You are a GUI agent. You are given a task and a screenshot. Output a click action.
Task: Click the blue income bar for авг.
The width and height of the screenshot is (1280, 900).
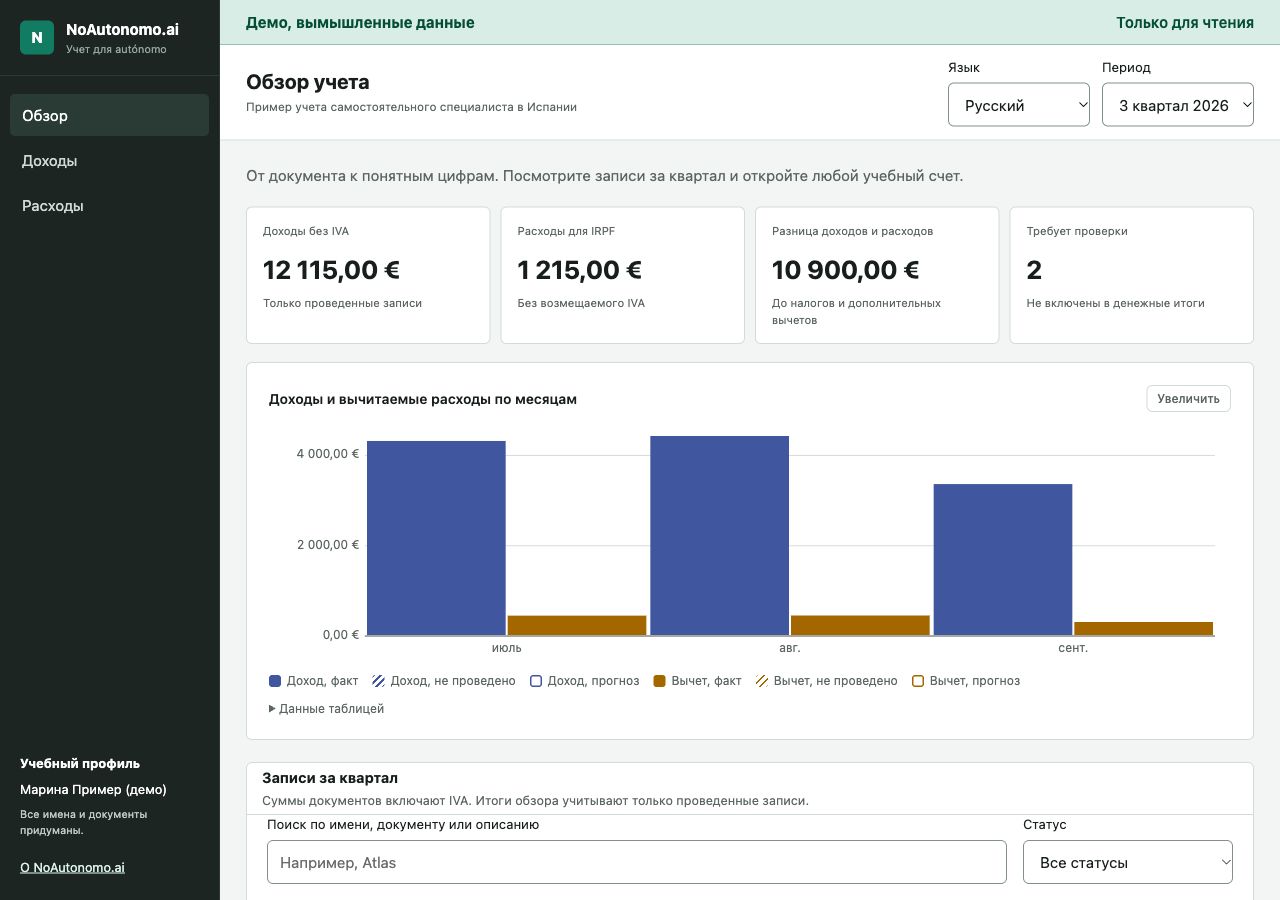(x=720, y=535)
